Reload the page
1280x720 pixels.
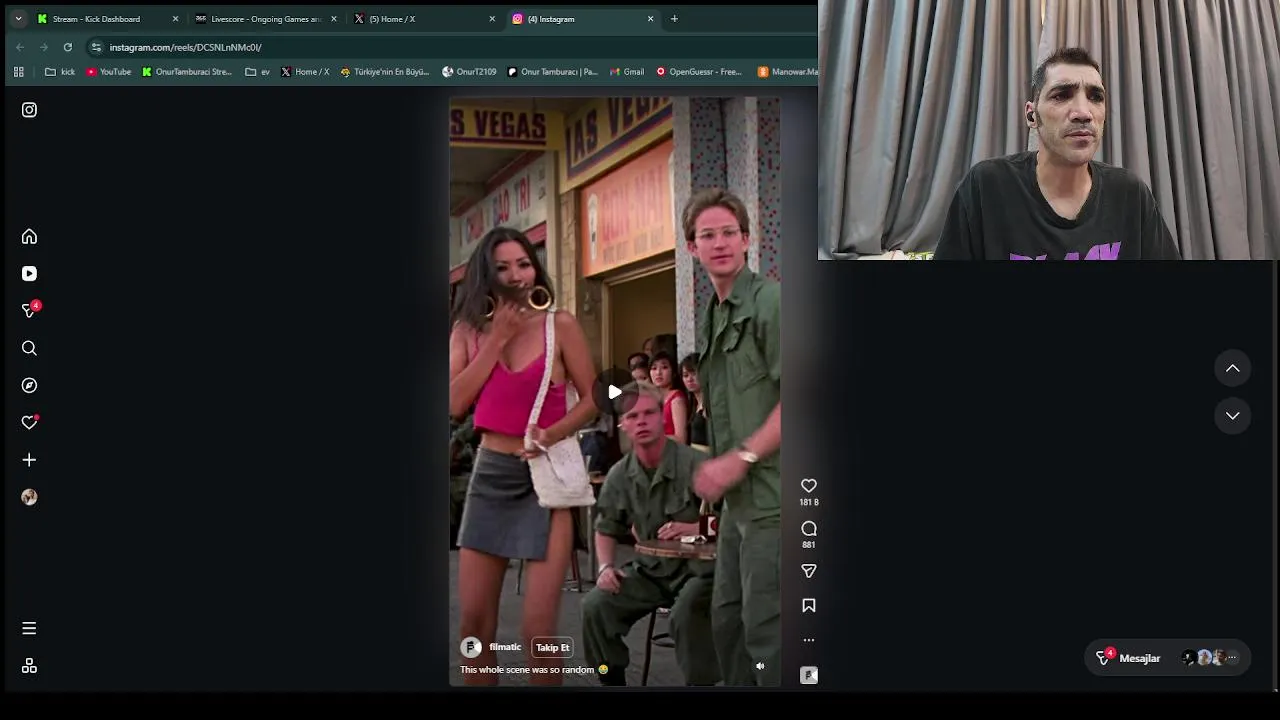coord(68,47)
